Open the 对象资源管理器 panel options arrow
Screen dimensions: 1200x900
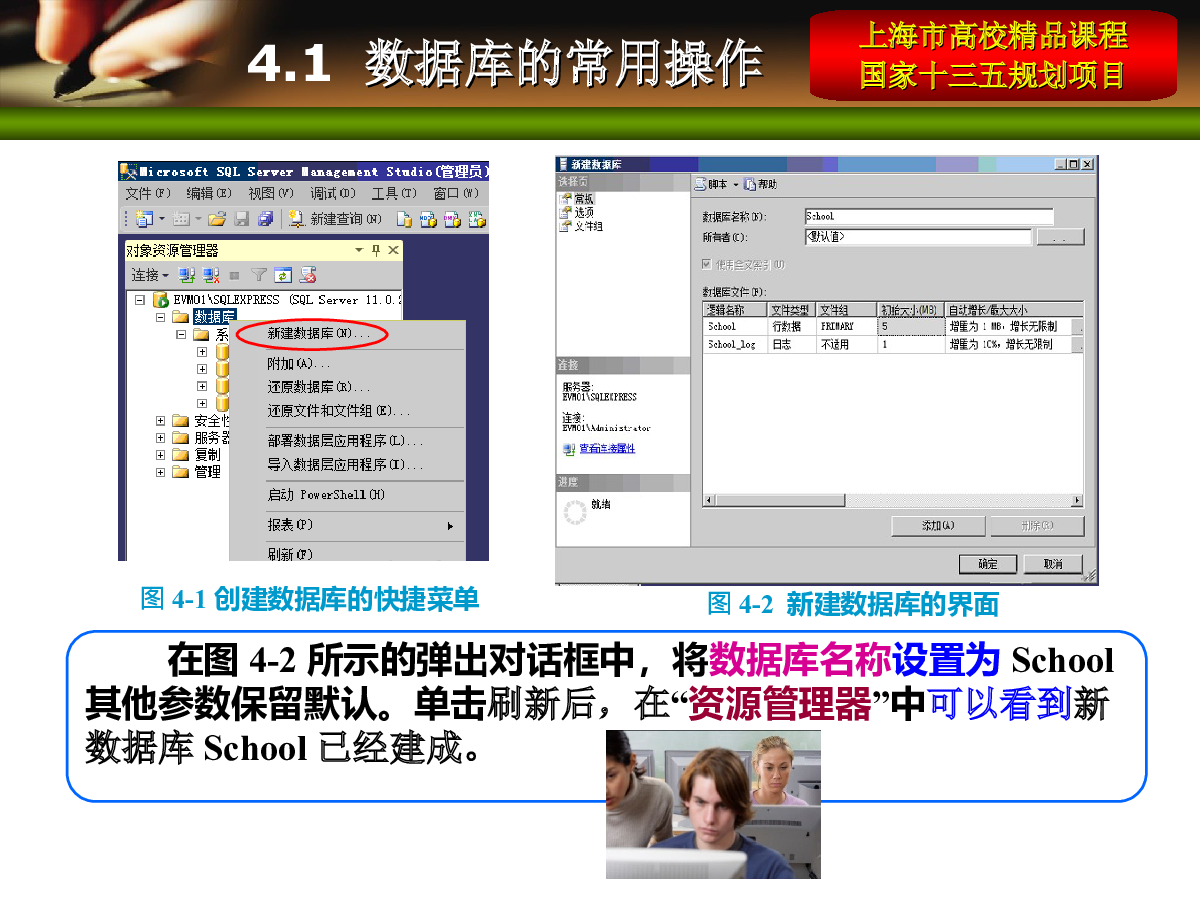pos(359,250)
